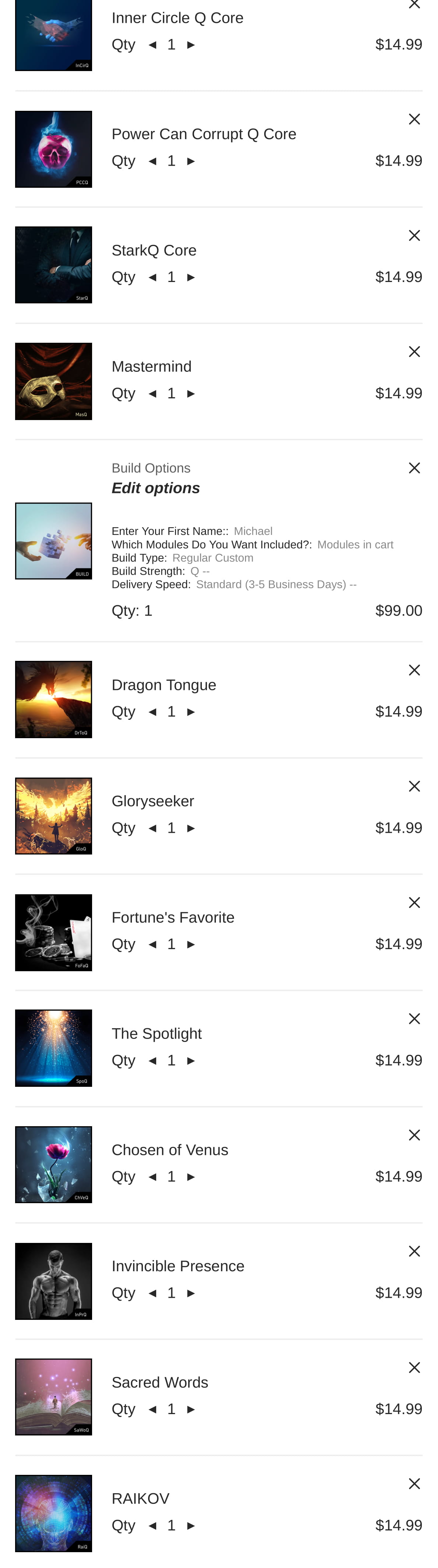Remove Power Can Corrupt Q Core from cart
Viewport: 438px width, 1568px height.
coord(414,119)
